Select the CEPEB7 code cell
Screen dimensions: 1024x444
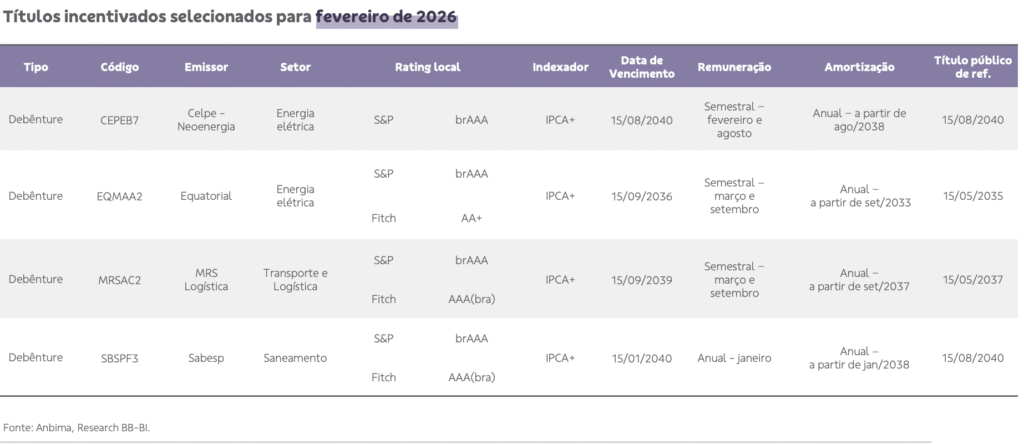[x=120, y=120]
